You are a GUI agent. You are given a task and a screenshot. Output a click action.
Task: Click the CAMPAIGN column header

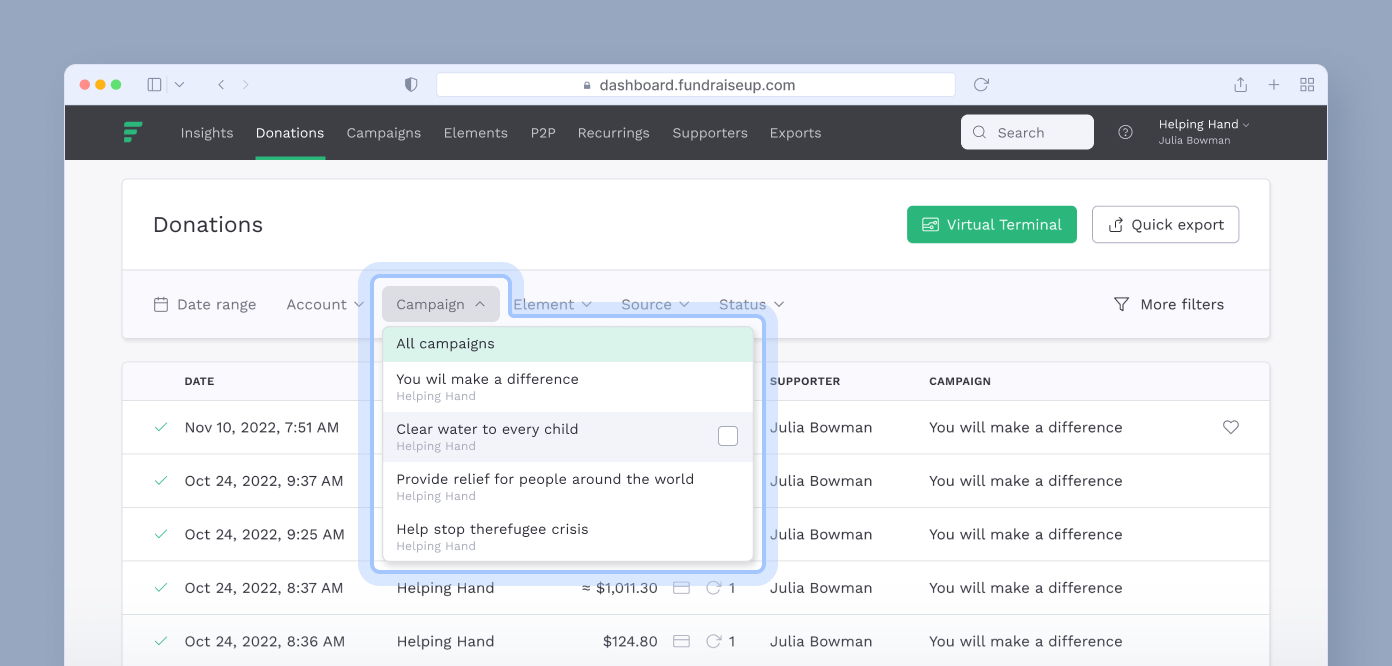tap(960, 381)
